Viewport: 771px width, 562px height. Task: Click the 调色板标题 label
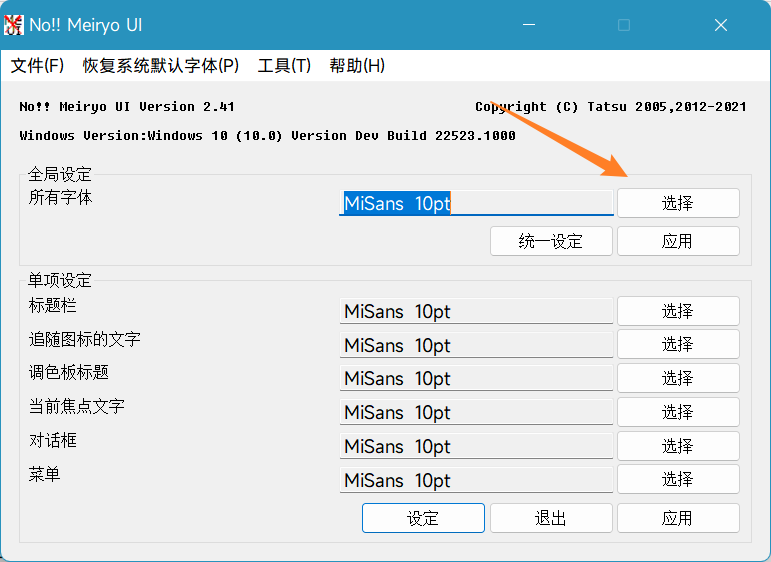tap(68, 373)
